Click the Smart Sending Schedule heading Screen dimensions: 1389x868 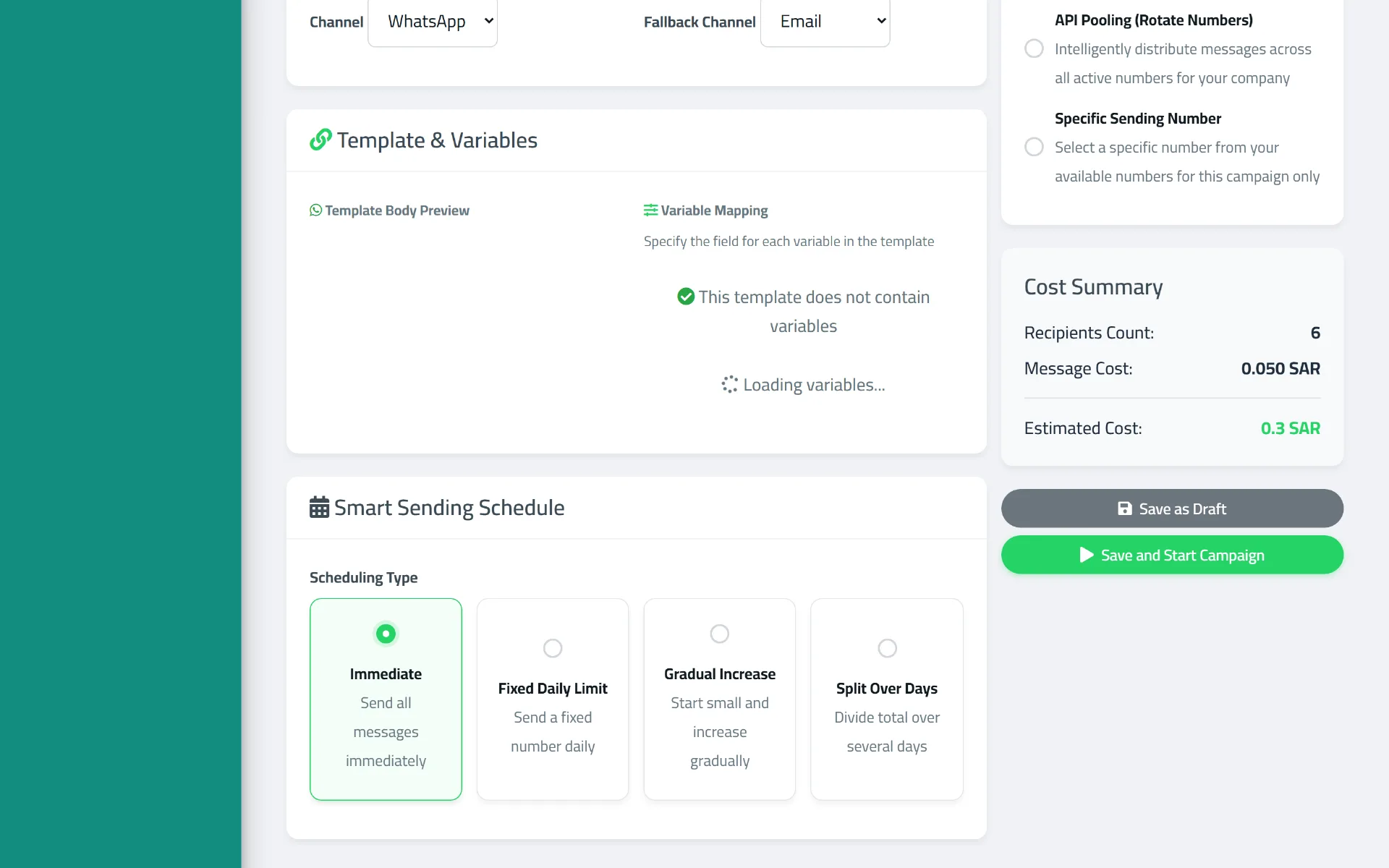[449, 508]
